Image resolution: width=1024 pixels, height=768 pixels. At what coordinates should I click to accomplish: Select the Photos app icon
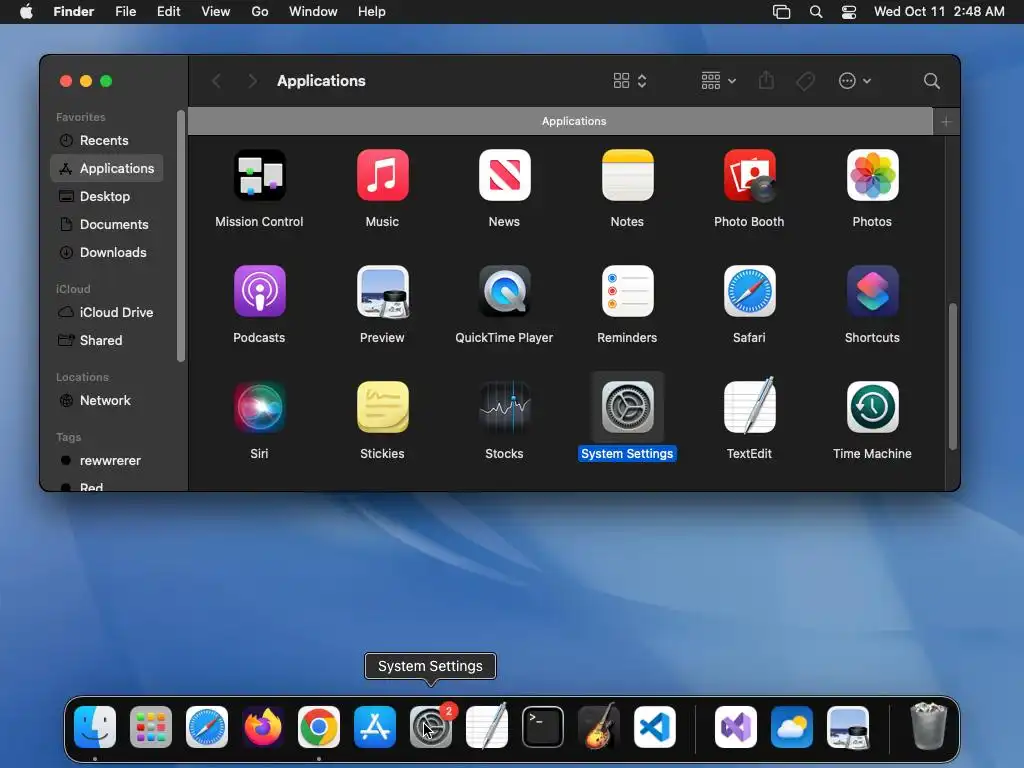[872, 175]
